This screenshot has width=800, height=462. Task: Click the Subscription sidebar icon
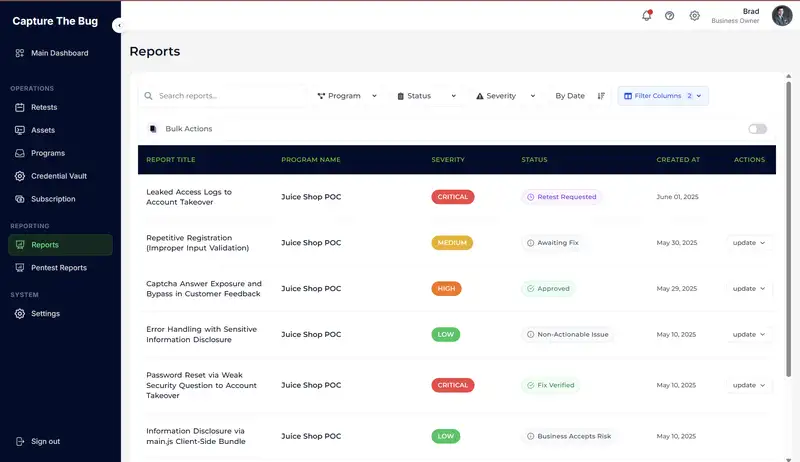[x=20, y=199]
